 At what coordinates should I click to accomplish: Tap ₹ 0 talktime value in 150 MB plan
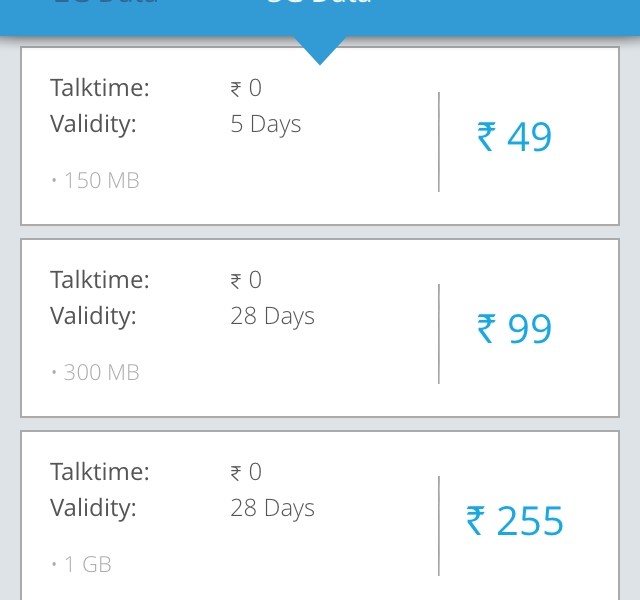pyautogui.click(x=246, y=88)
